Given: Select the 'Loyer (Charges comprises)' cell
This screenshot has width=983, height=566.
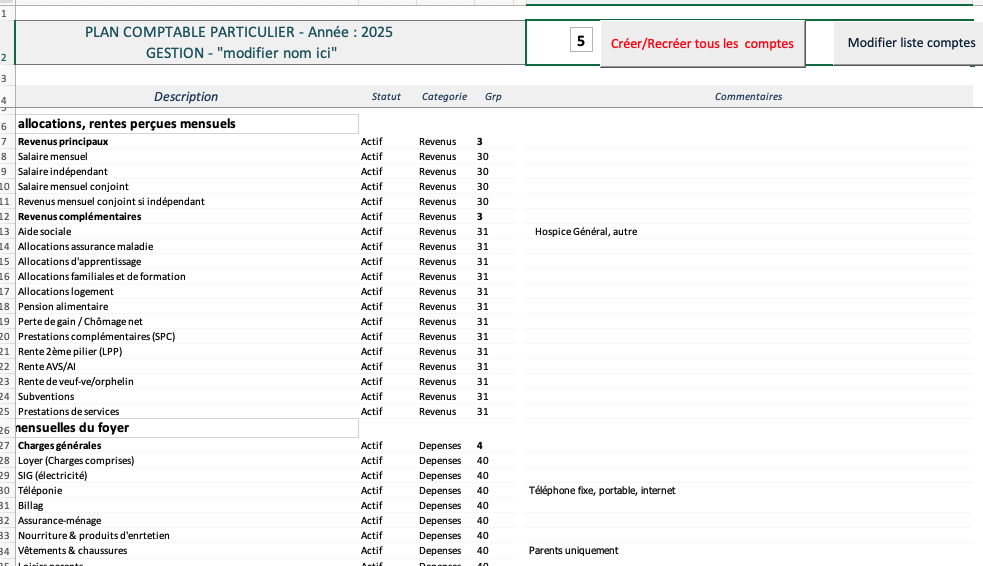Looking at the screenshot, I should click(76, 461).
